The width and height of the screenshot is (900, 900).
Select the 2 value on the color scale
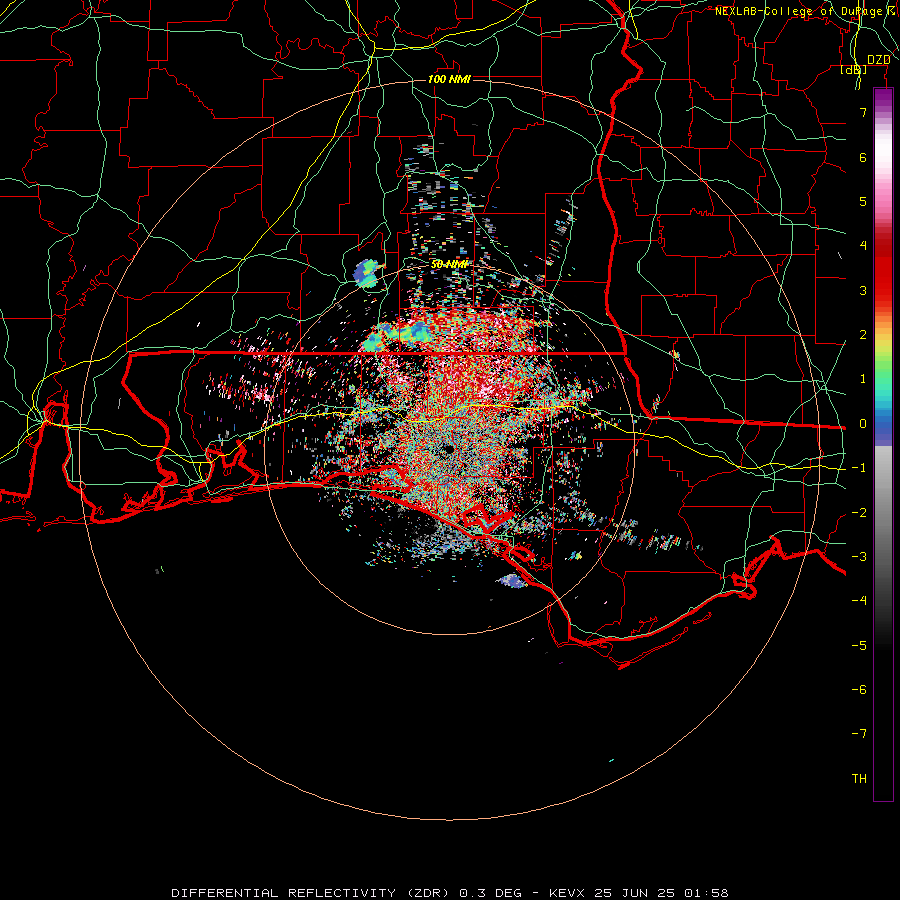(863, 335)
